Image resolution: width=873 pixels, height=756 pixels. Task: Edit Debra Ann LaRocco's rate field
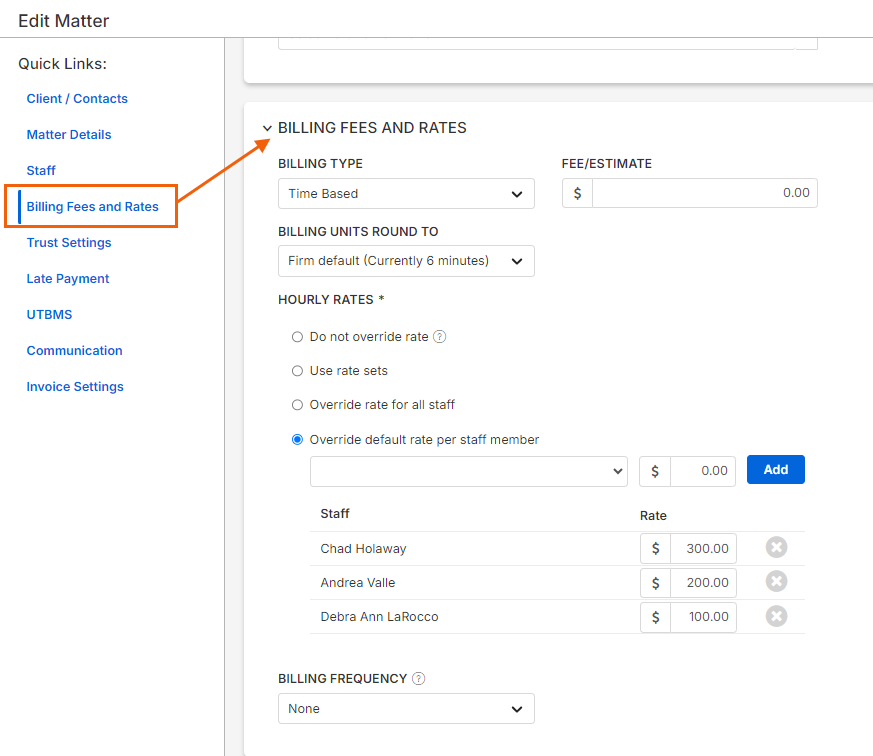click(703, 617)
